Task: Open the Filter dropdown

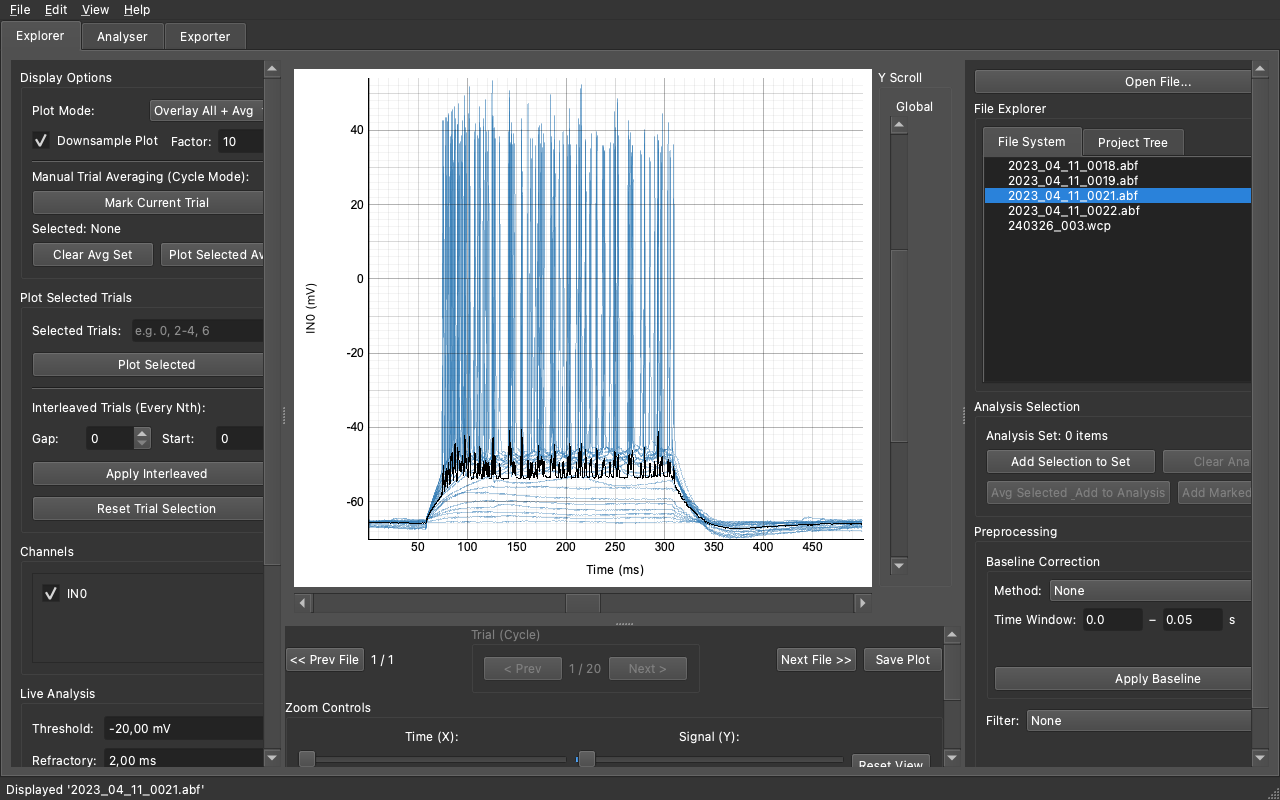Action: [1139, 720]
